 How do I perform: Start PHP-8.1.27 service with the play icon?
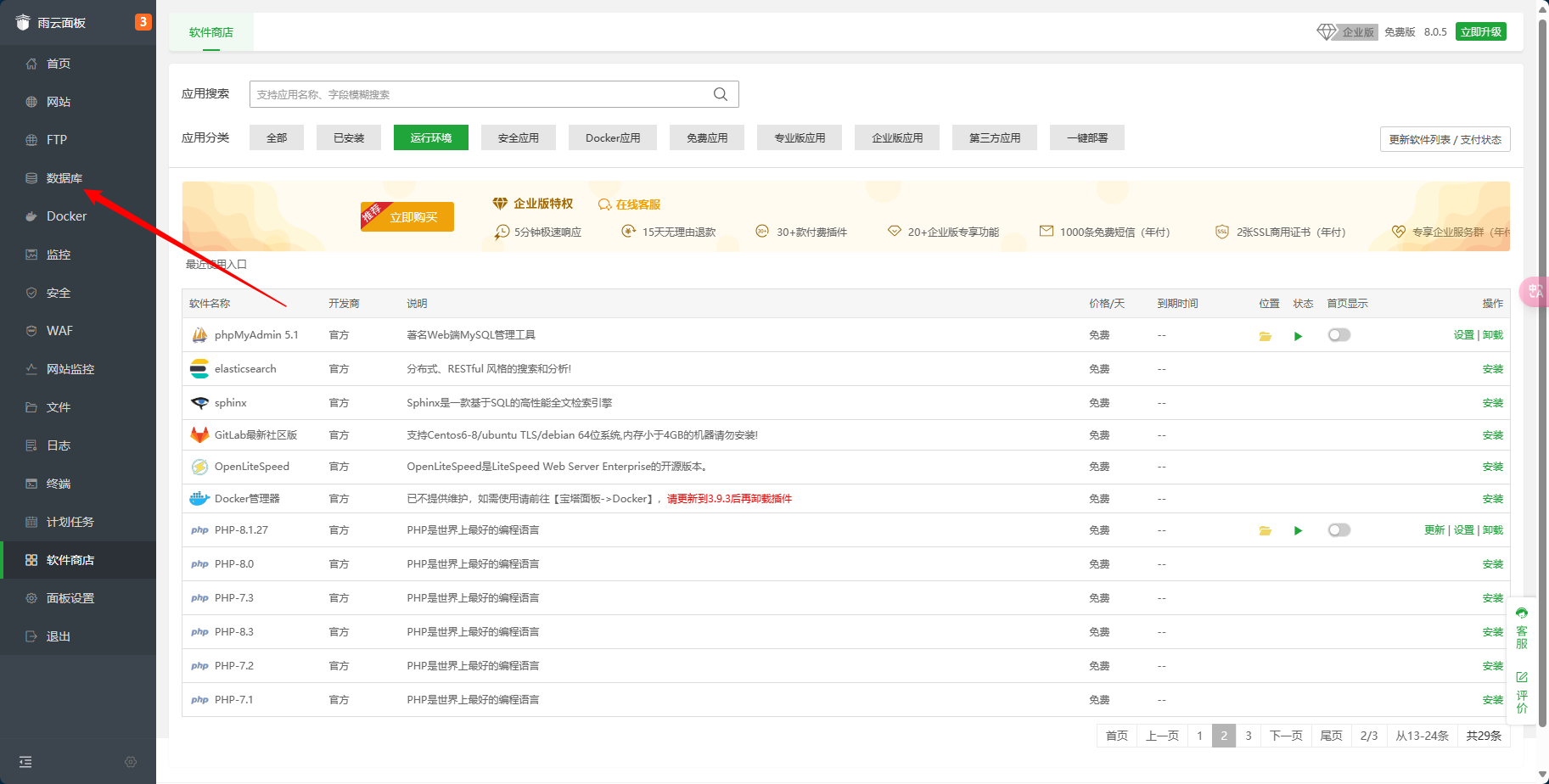[1298, 529]
